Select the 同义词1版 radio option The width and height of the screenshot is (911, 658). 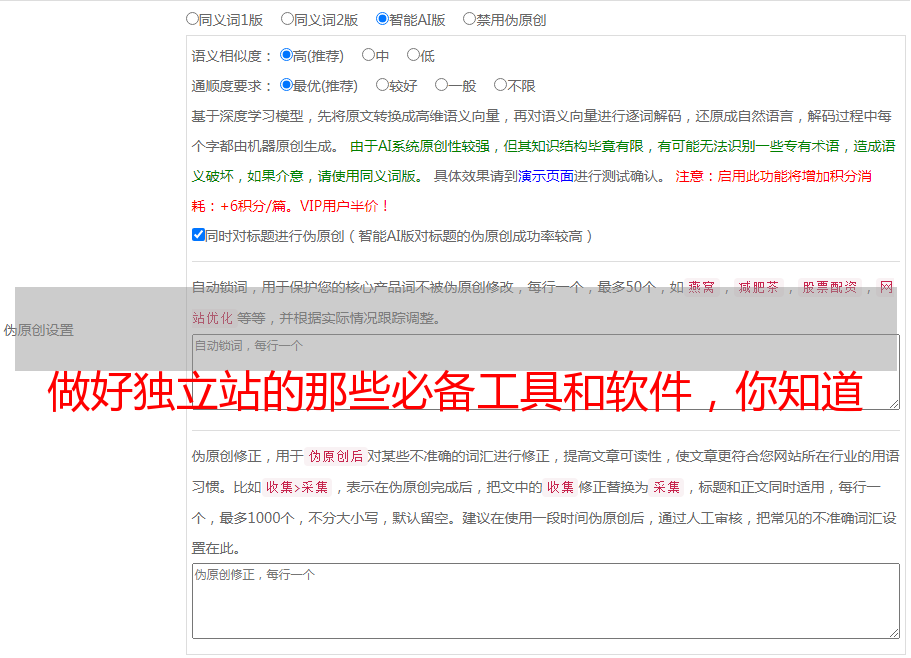pos(193,18)
